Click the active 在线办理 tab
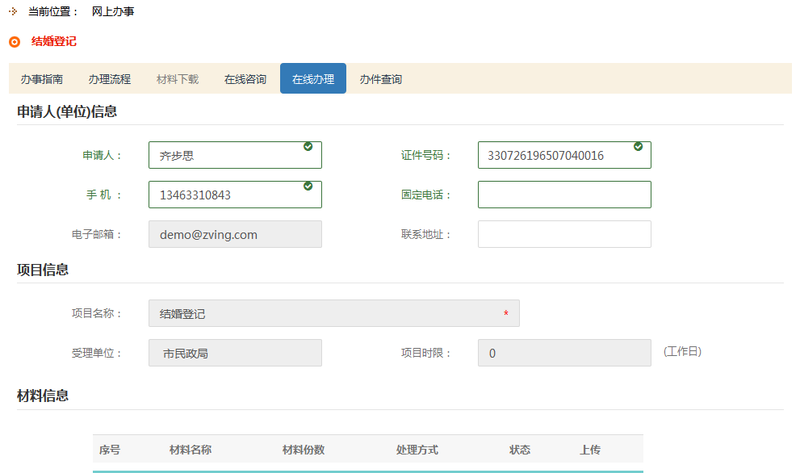 313,79
